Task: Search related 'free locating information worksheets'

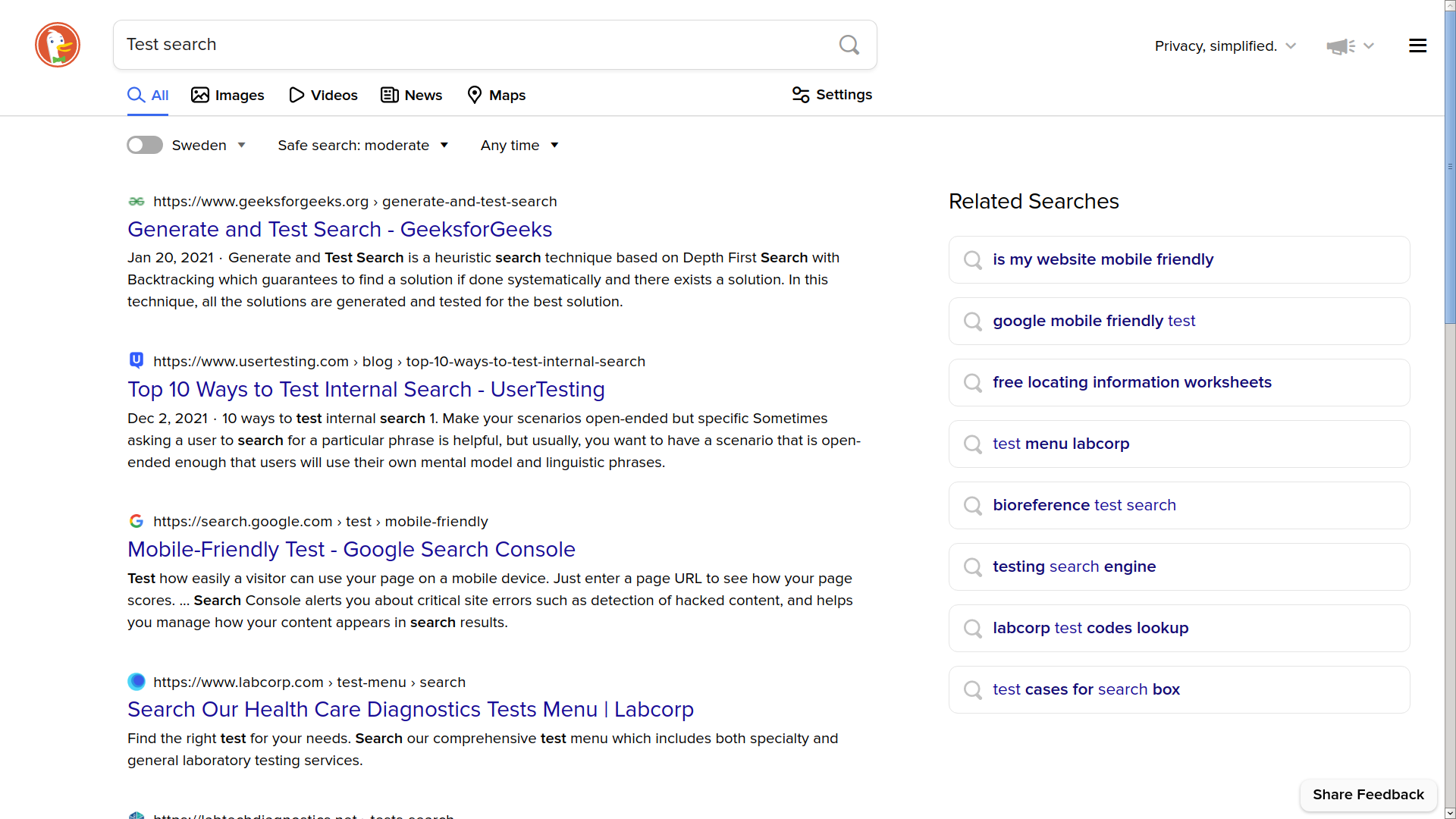Action: [x=1179, y=383]
